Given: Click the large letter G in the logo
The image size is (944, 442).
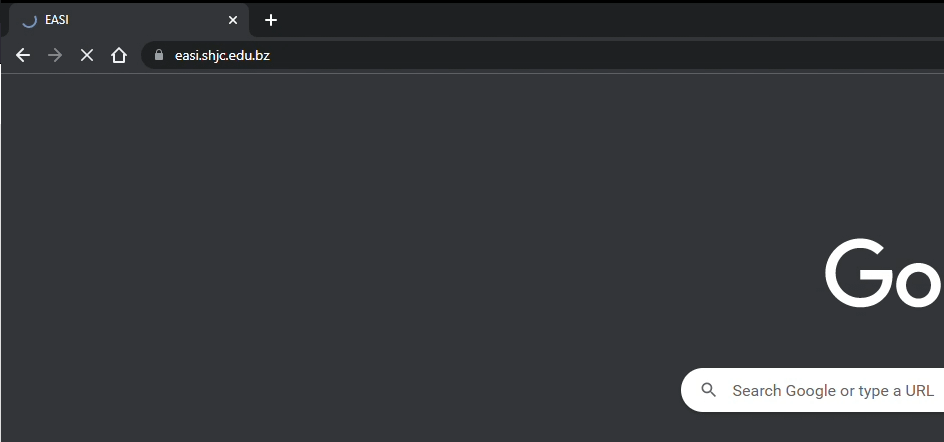Looking at the screenshot, I should click(859, 273).
